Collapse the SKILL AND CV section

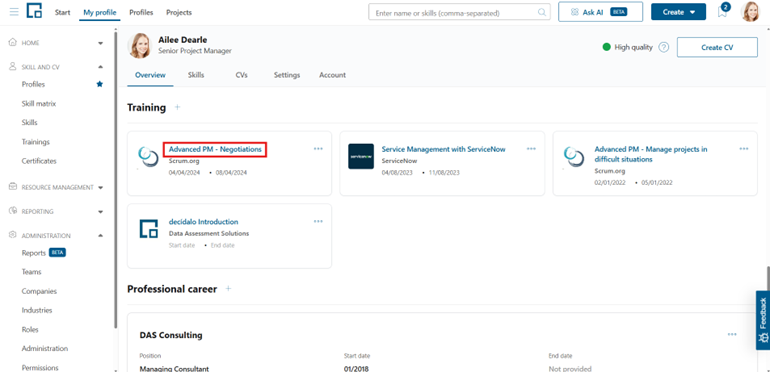101,67
